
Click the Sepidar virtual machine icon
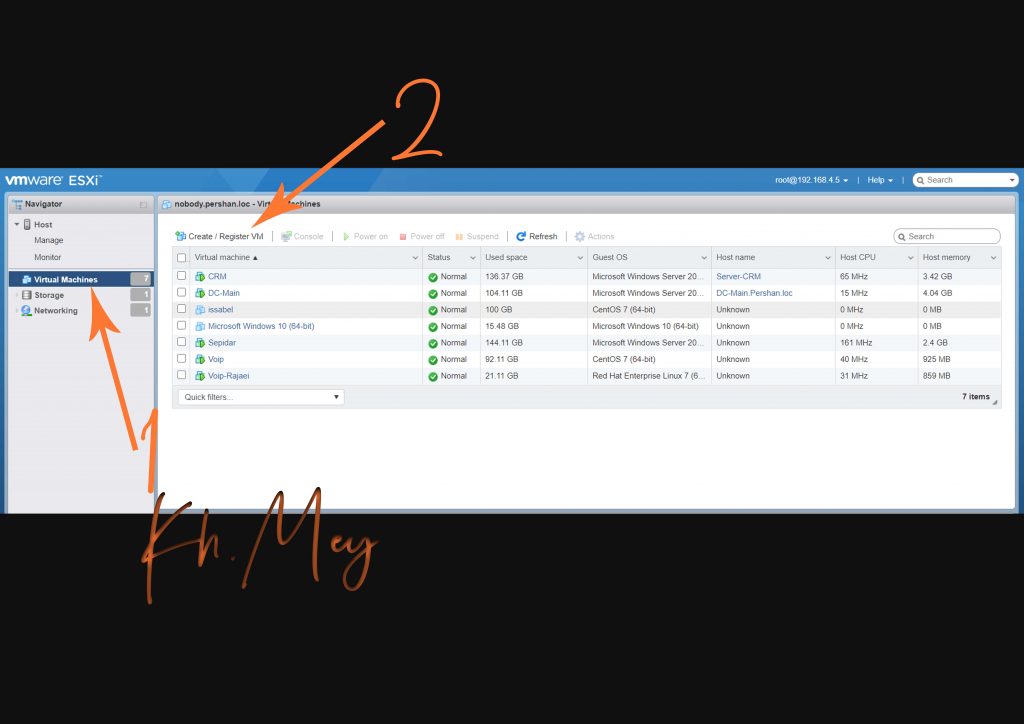[x=200, y=343]
